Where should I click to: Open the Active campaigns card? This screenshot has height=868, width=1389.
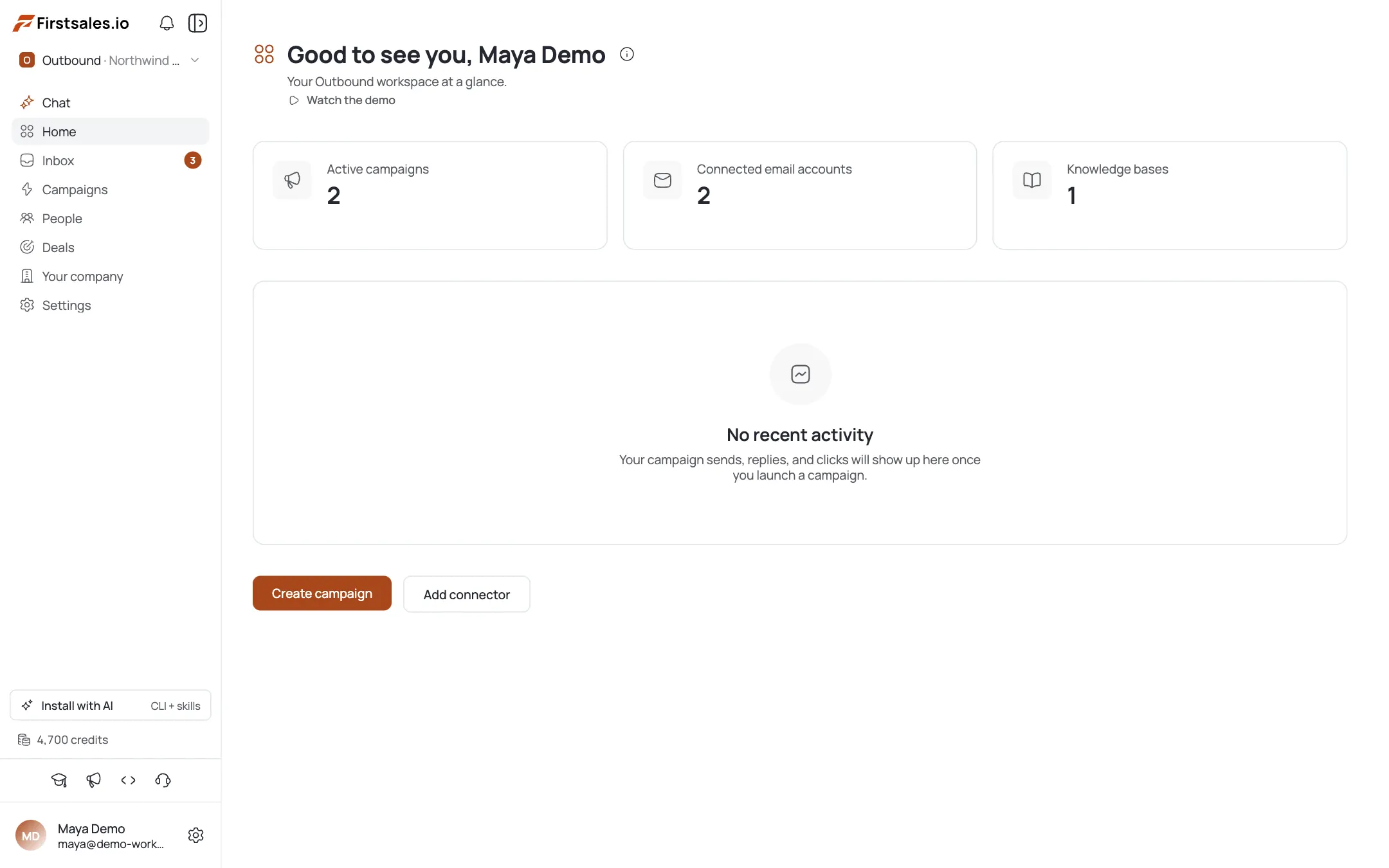point(430,195)
